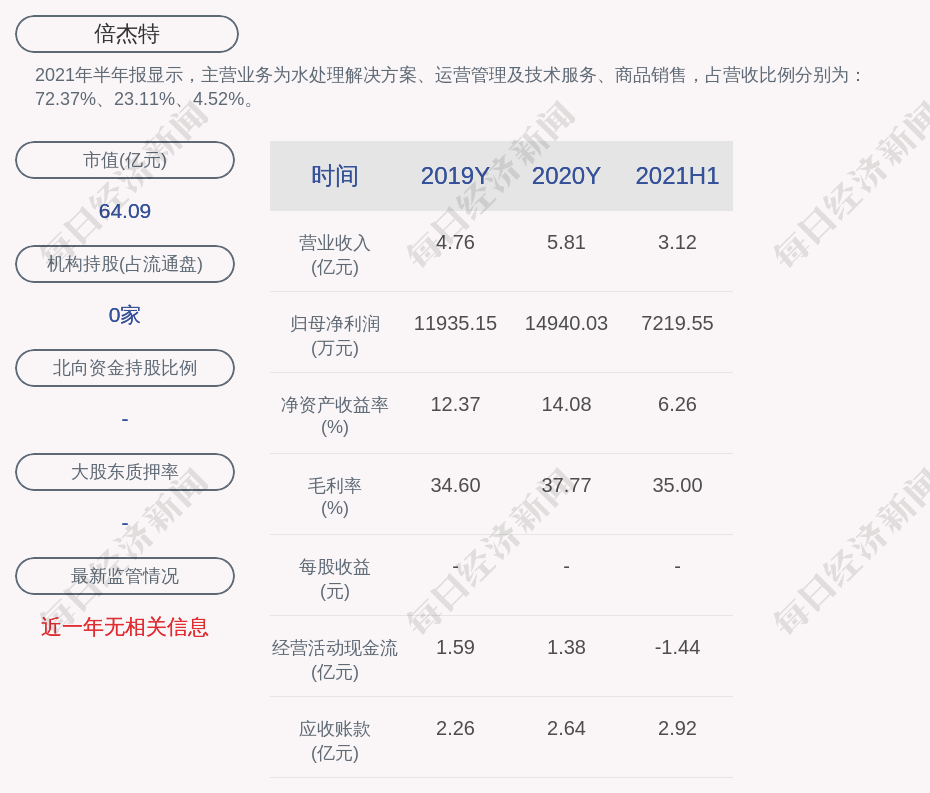930x793 pixels.
Task: Select receivables value 2.26
Action: pos(455,728)
